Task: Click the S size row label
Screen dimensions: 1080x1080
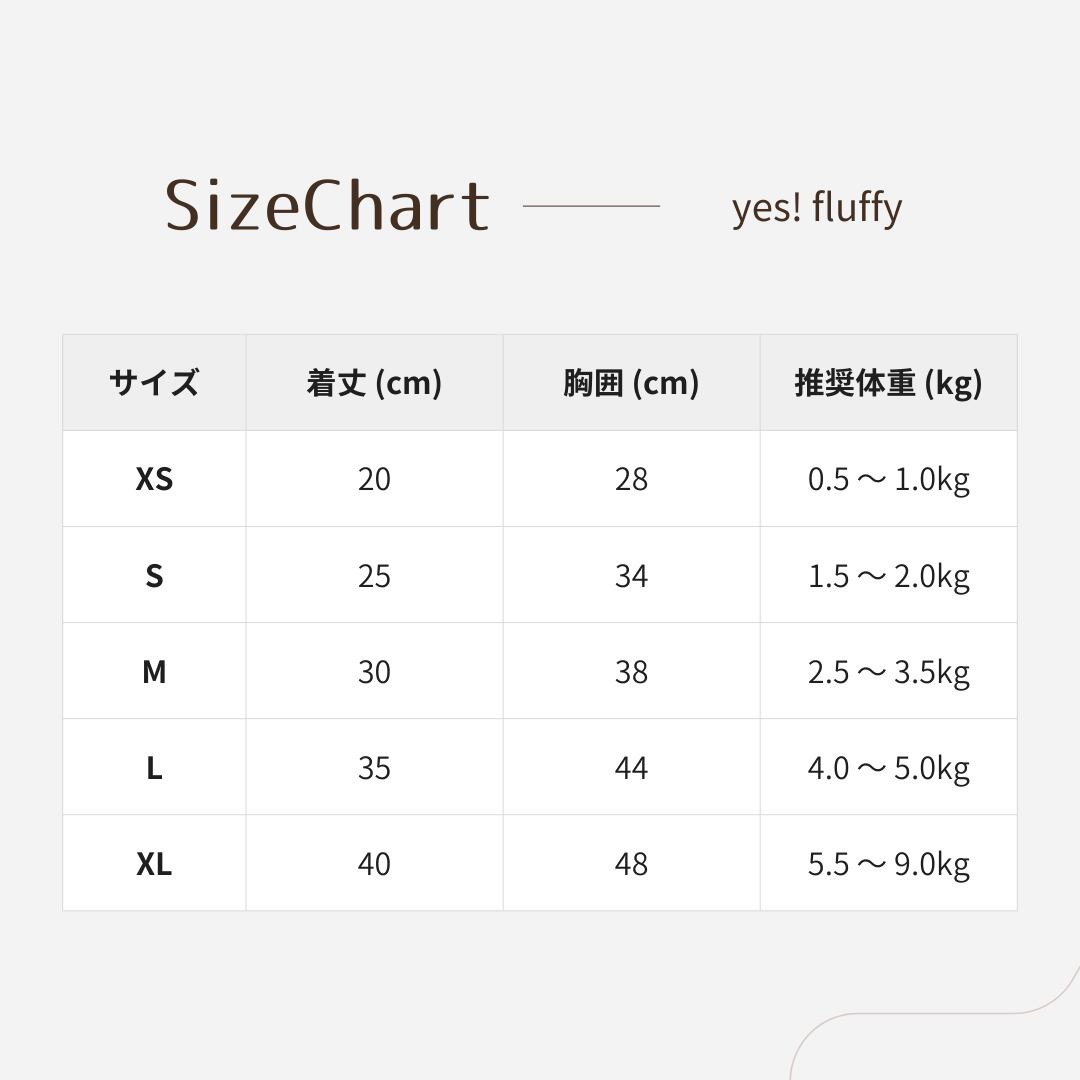Action: pos(154,576)
